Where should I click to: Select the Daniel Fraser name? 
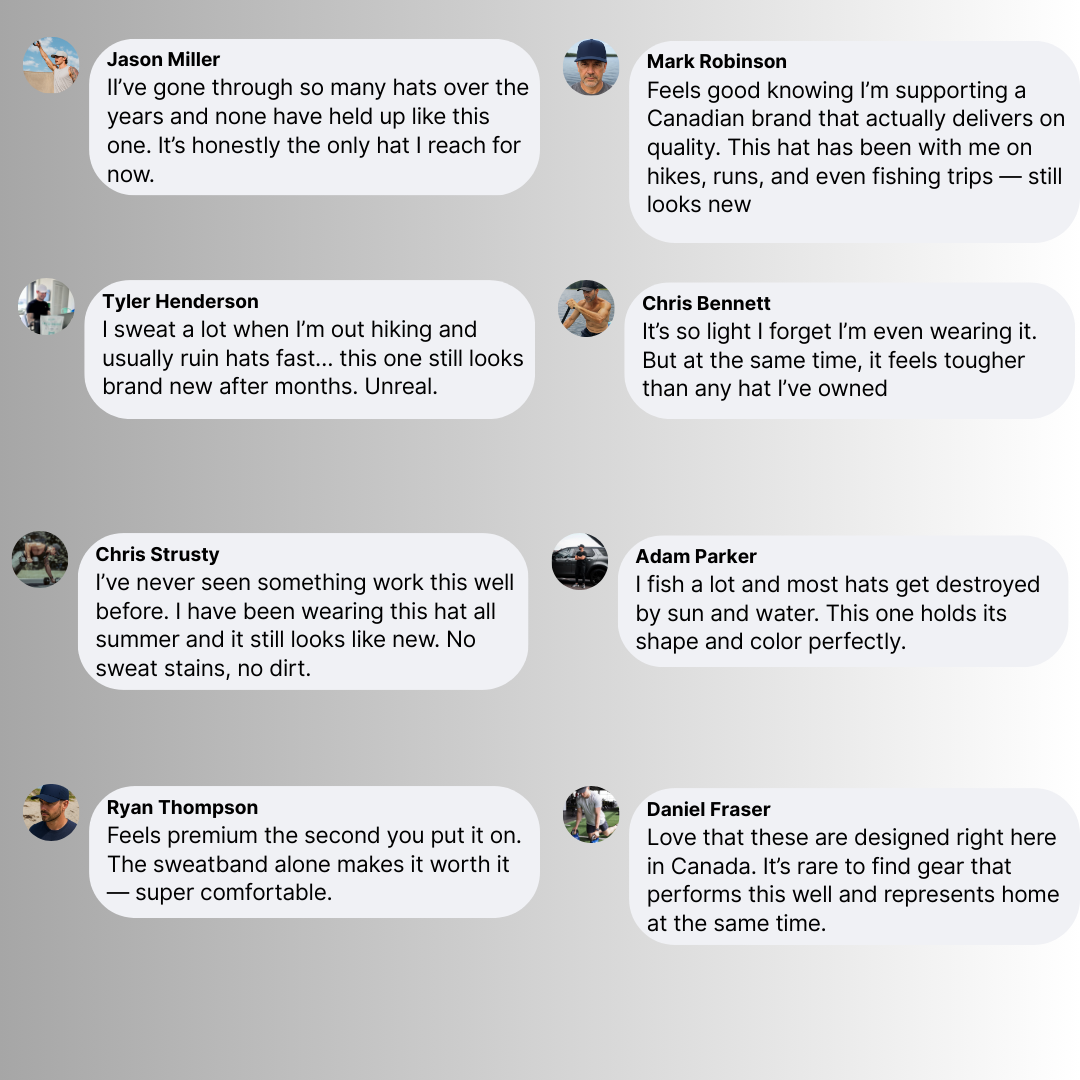click(x=708, y=809)
